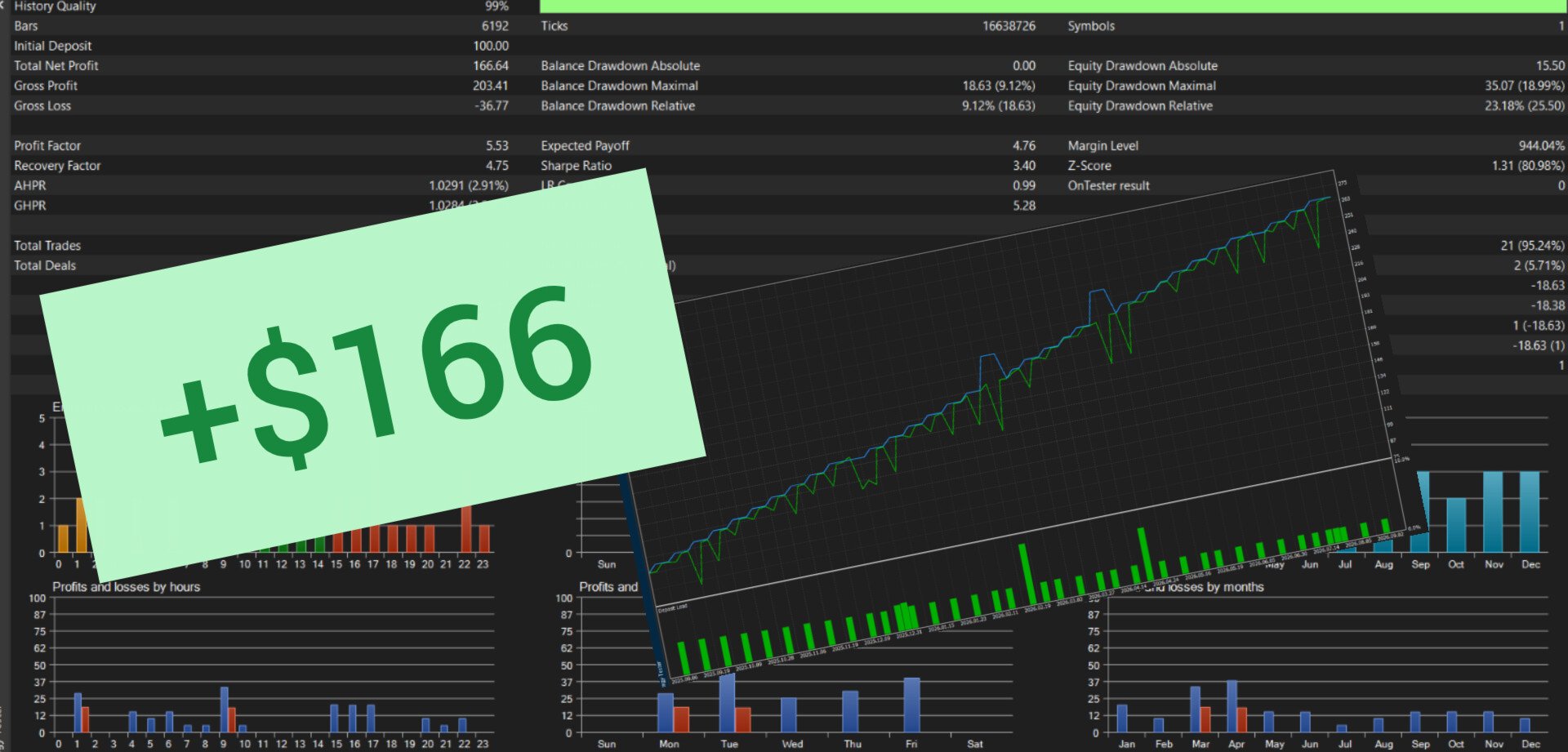Click the Z-Score value 1.31 (80.98%)
The image size is (1568, 752).
click(1528, 166)
